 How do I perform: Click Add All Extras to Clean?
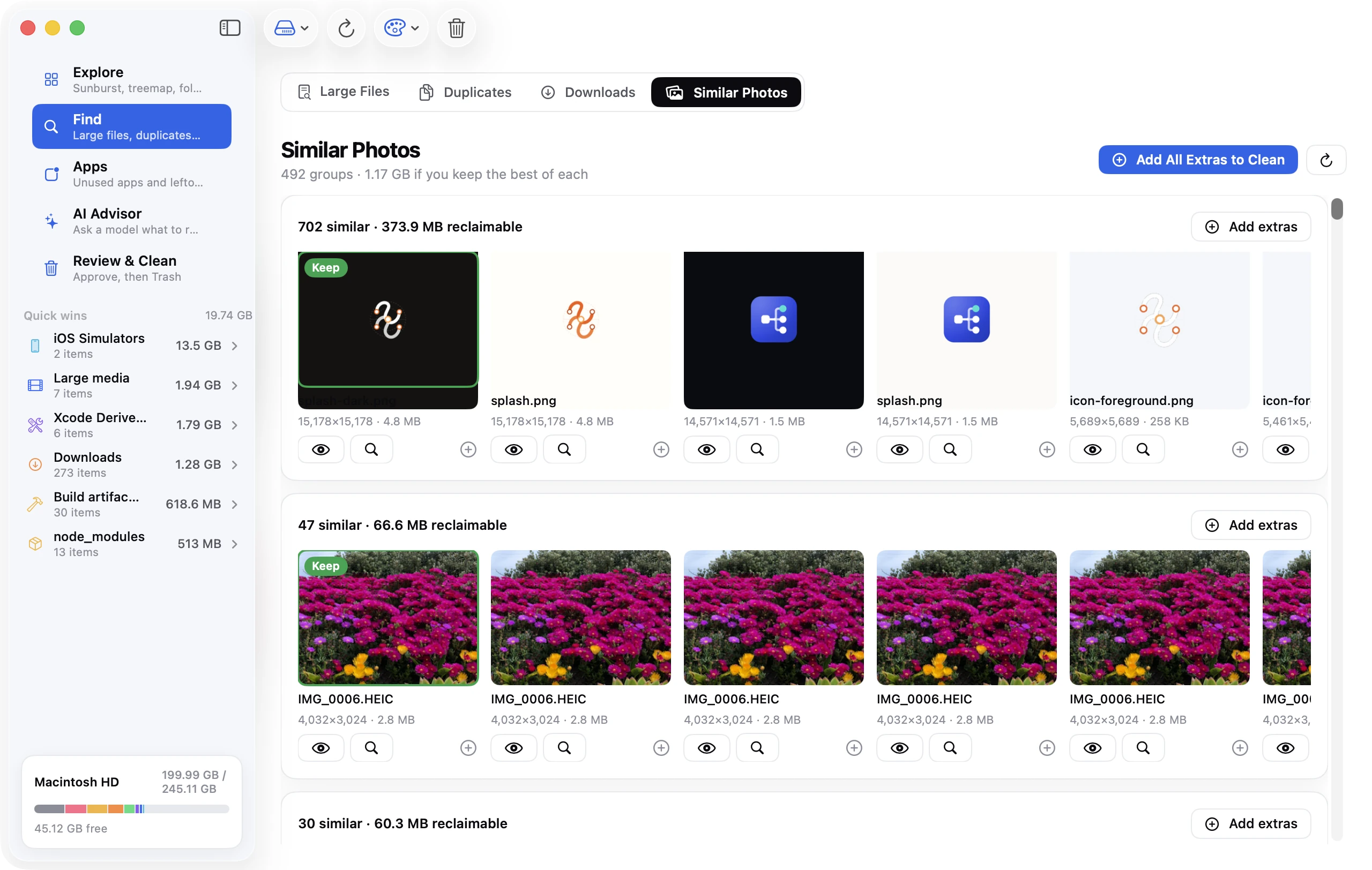point(1198,160)
